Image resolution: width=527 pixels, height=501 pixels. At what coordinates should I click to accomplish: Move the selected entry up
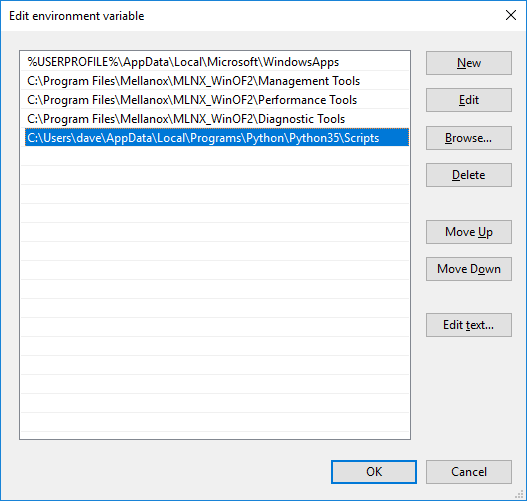[469, 232]
